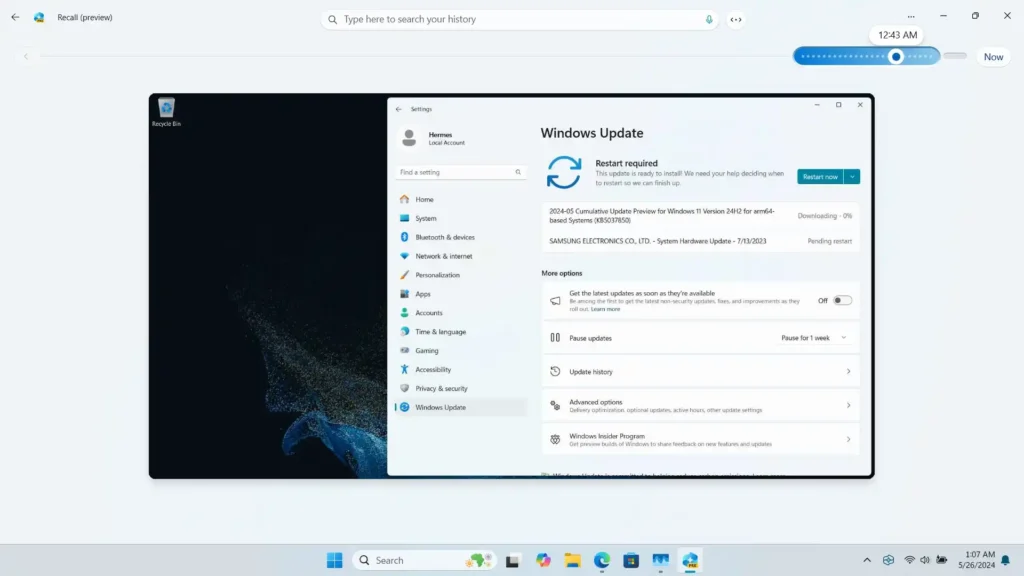Click the volume speaker tray icon
The height and width of the screenshot is (576, 1024).
coord(925,560)
